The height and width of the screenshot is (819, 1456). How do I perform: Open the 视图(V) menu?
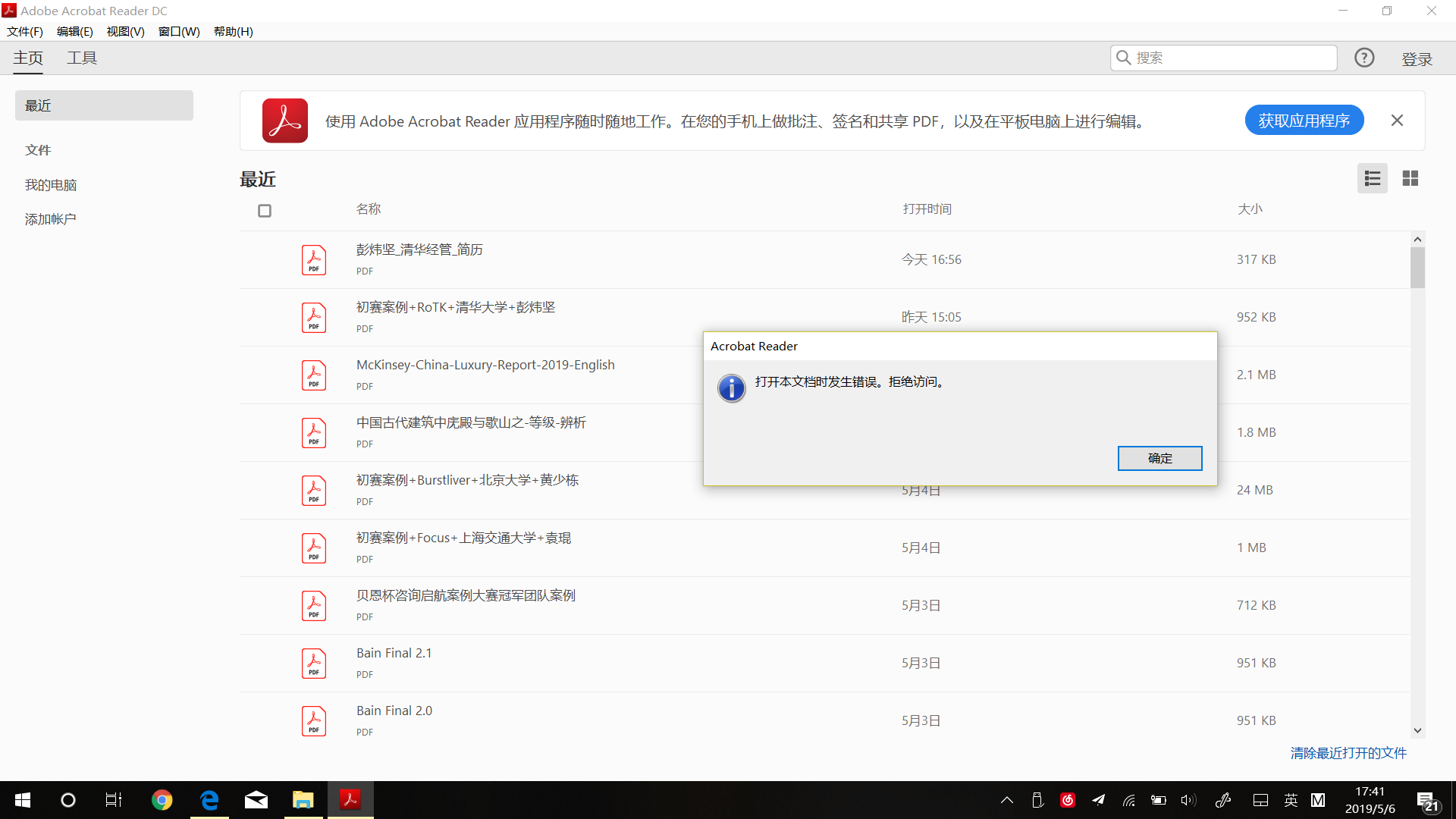[x=126, y=31]
